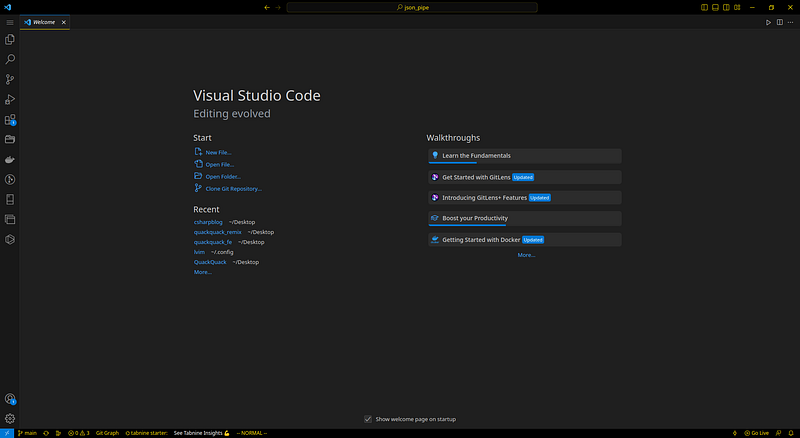The image size is (800, 438).
Task: Expand the hamburger application menu
Action: click(x=10, y=22)
